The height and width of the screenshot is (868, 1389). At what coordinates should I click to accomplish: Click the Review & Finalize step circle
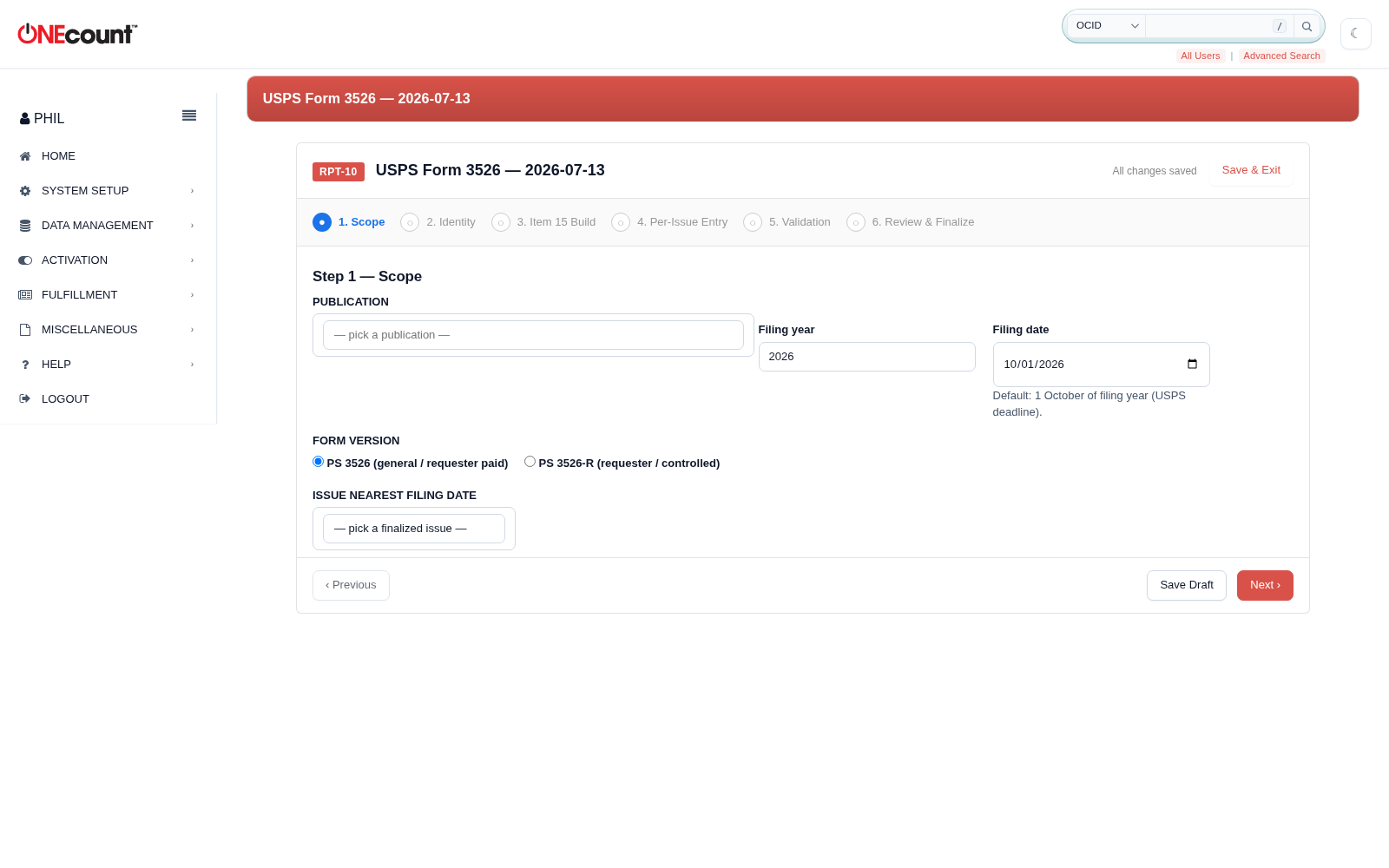coord(856,222)
